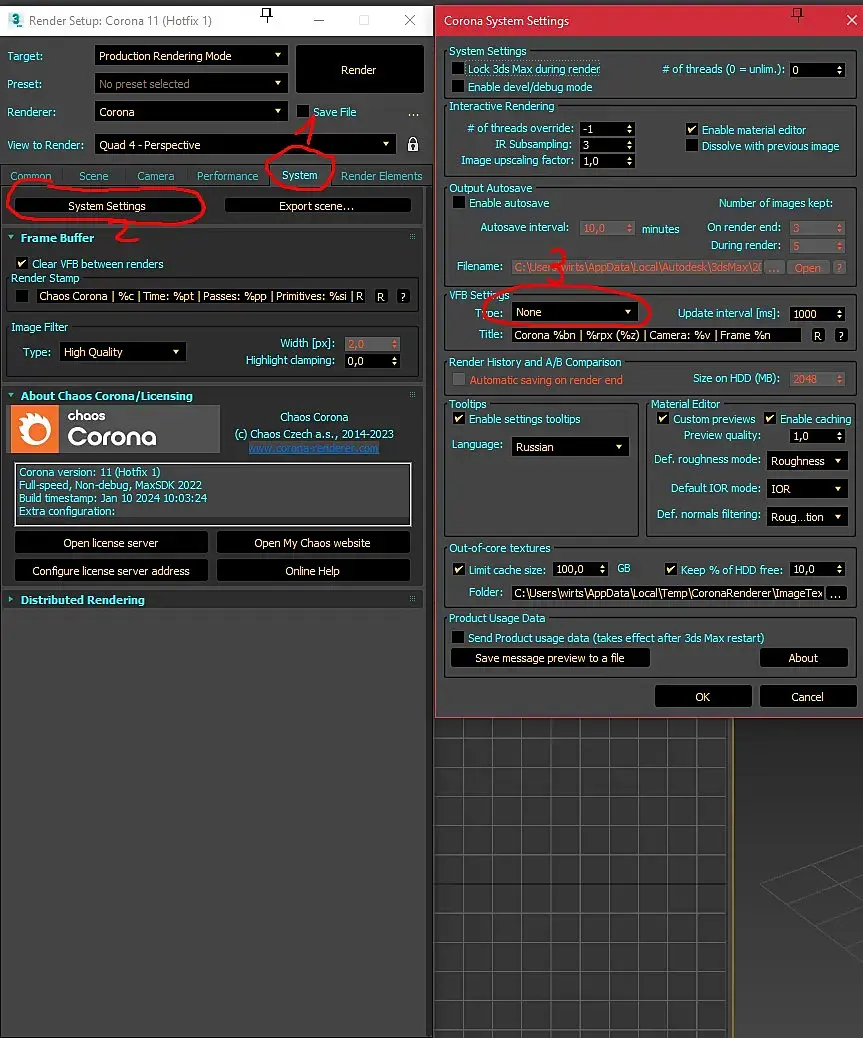Expand the Distributed Rendering rollout
The width and height of the screenshot is (863, 1038).
pyautogui.click(x=11, y=599)
